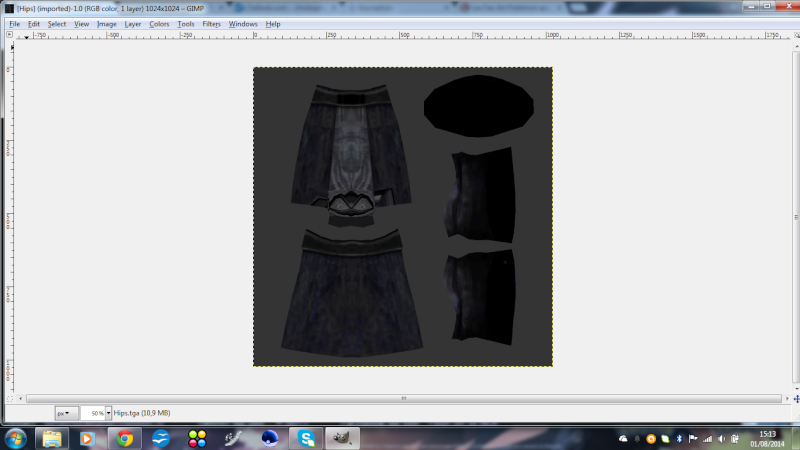Open the Windows menu
This screenshot has width=800, height=450.
(x=243, y=24)
